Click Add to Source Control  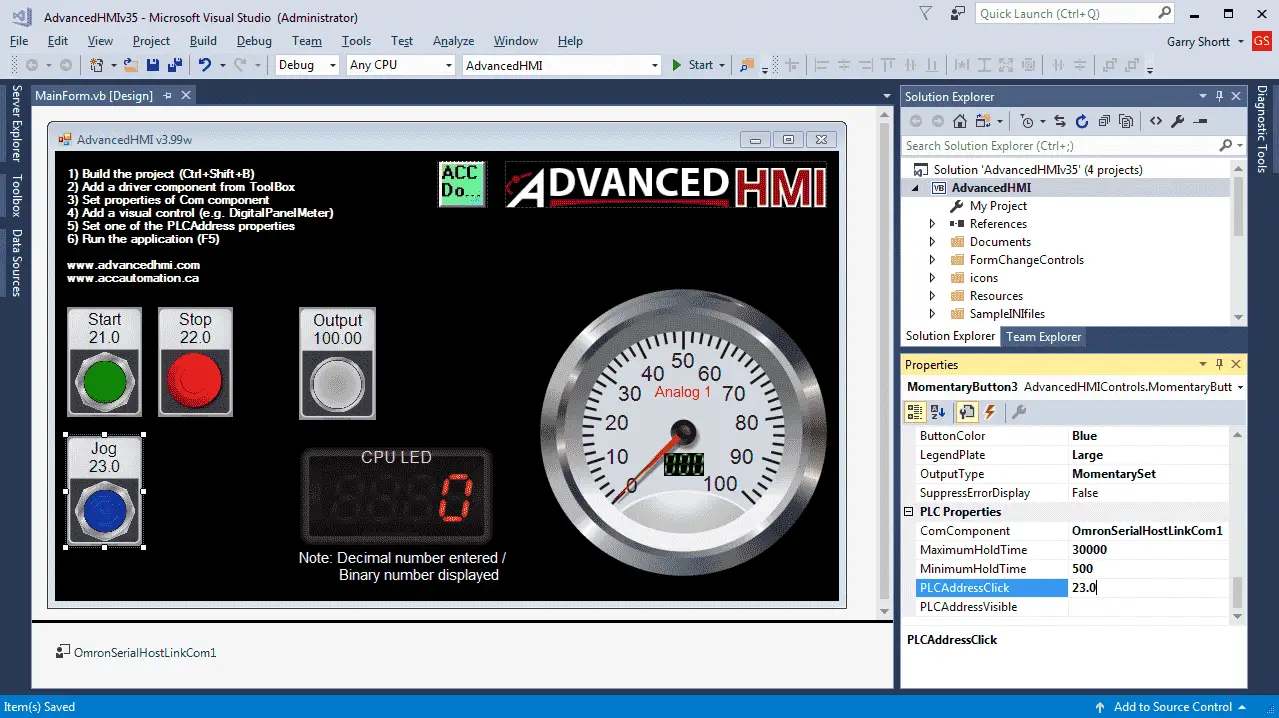pos(1173,707)
